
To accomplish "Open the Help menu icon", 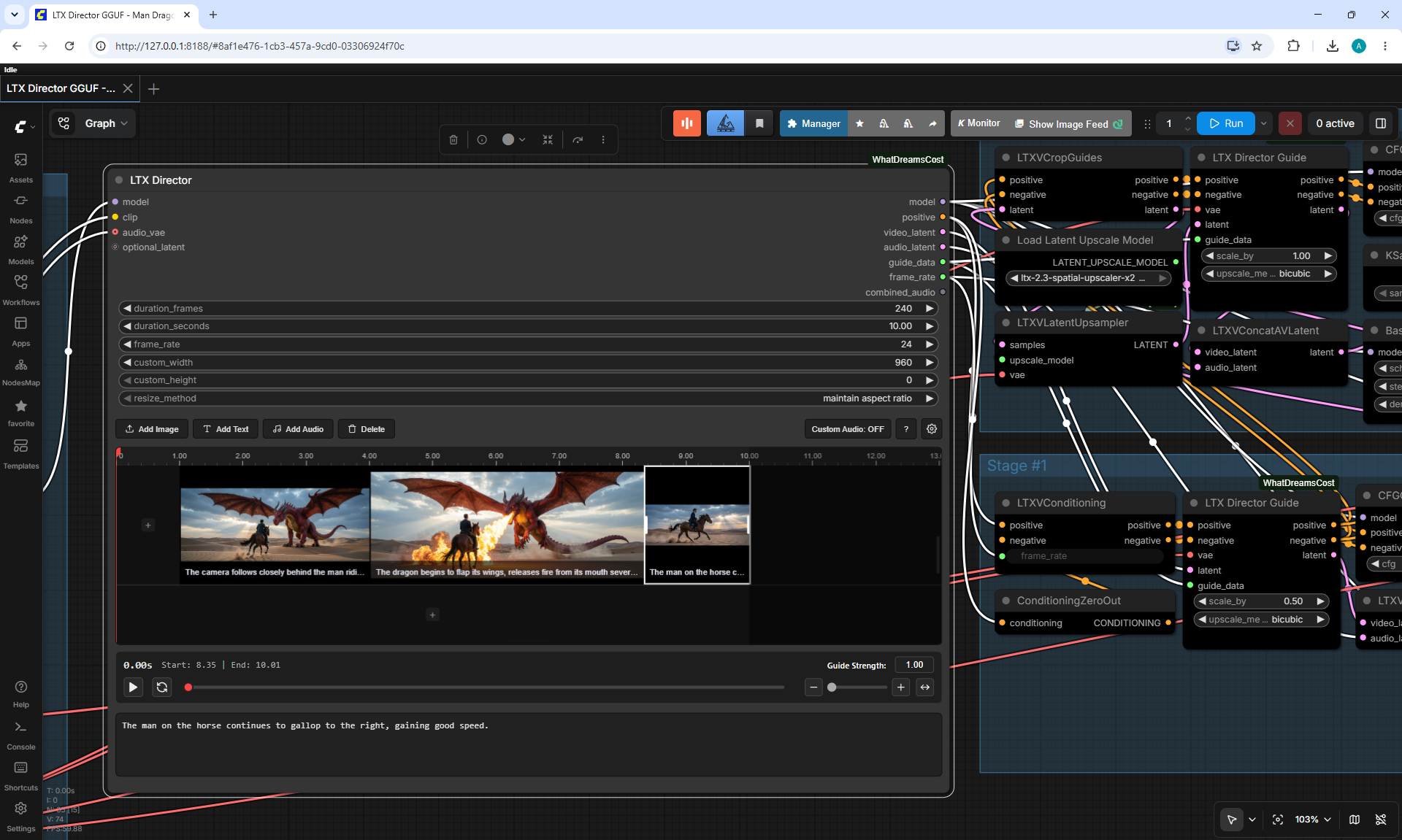I will pyautogui.click(x=20, y=693).
